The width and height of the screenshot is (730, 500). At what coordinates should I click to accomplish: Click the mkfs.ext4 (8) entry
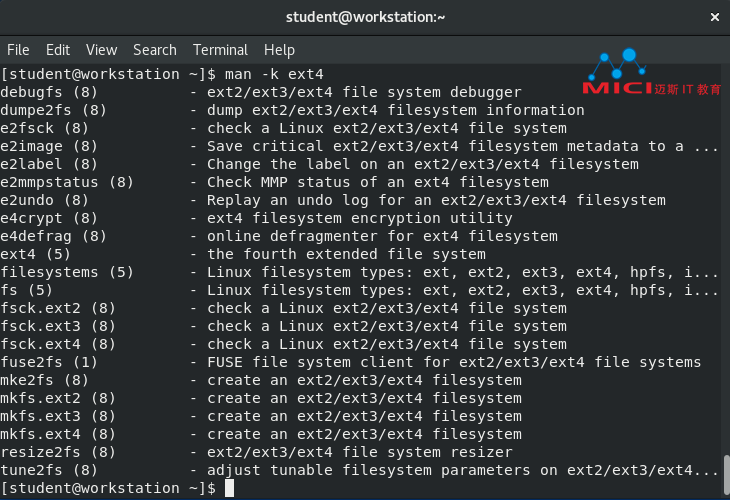(58, 434)
